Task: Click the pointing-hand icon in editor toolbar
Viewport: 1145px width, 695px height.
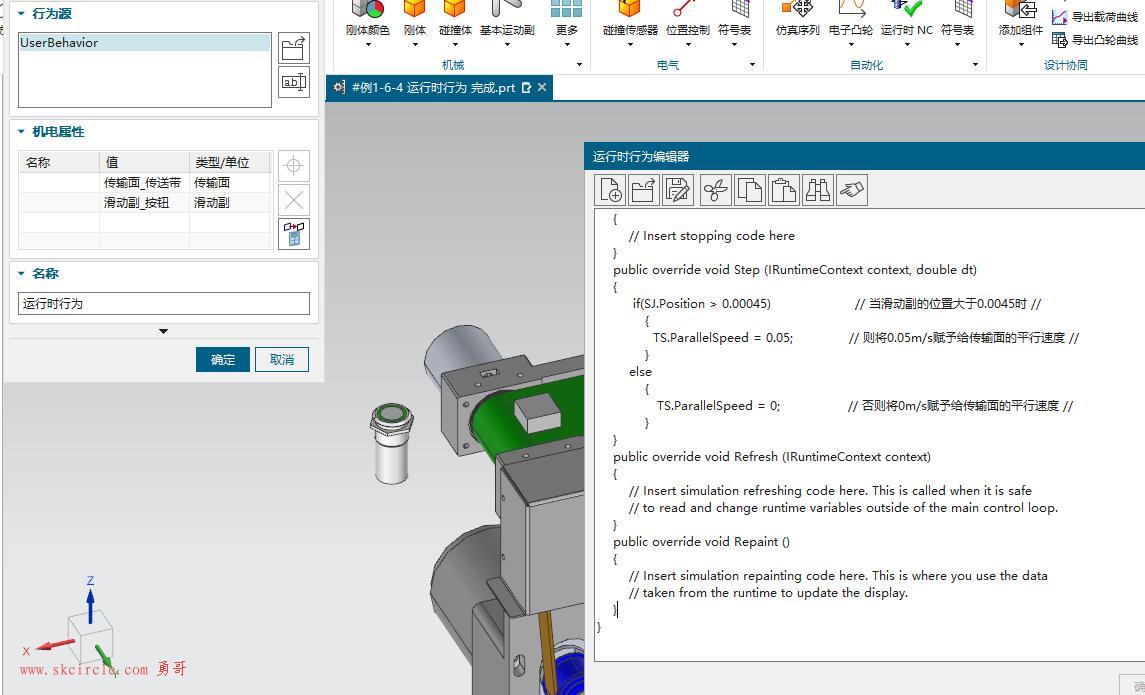Action: pyautogui.click(x=852, y=191)
